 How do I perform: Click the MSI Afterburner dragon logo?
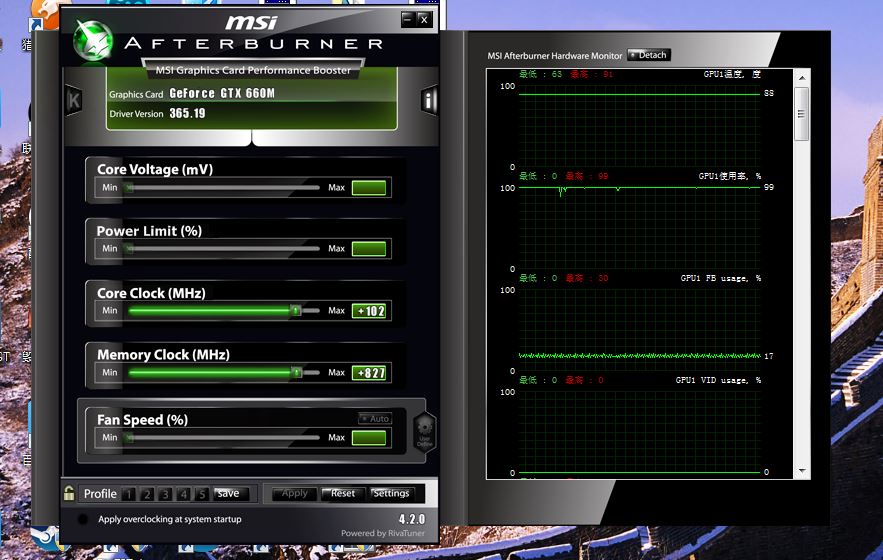click(x=92, y=41)
